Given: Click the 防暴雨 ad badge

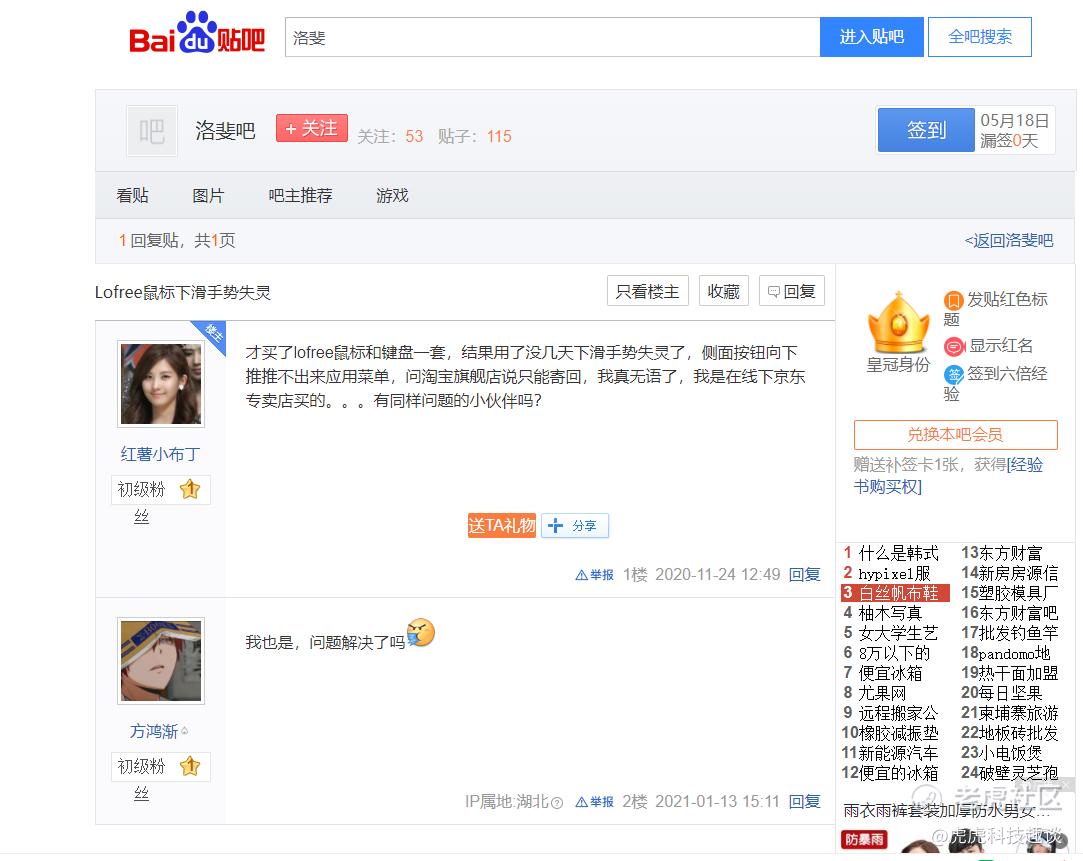Looking at the screenshot, I should (864, 840).
